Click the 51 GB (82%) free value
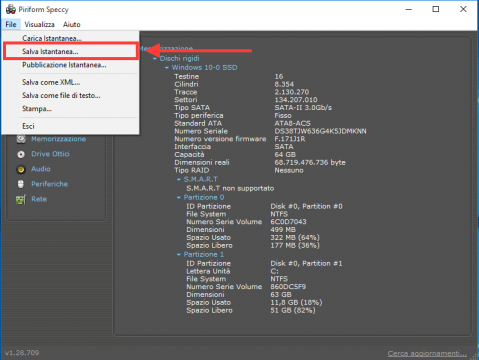This screenshot has height=360, width=479. 293,310
